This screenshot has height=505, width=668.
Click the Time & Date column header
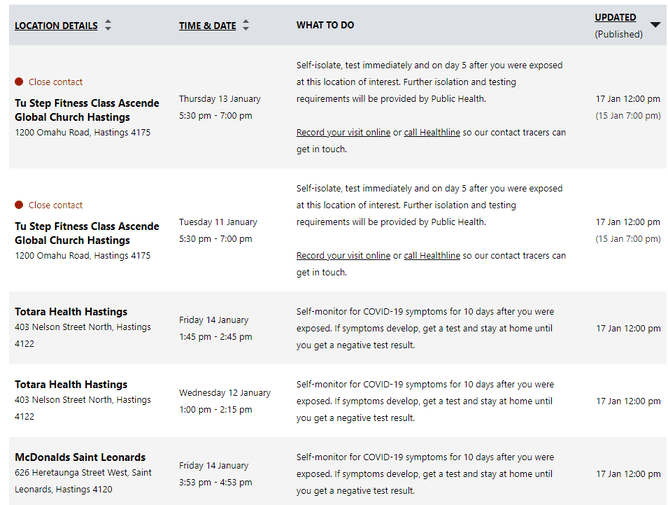pos(206,26)
